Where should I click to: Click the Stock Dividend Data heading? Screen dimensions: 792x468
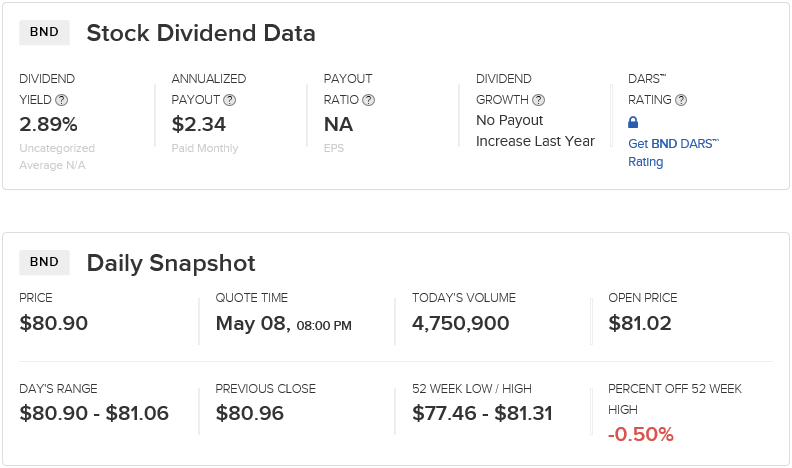pyautogui.click(x=201, y=33)
